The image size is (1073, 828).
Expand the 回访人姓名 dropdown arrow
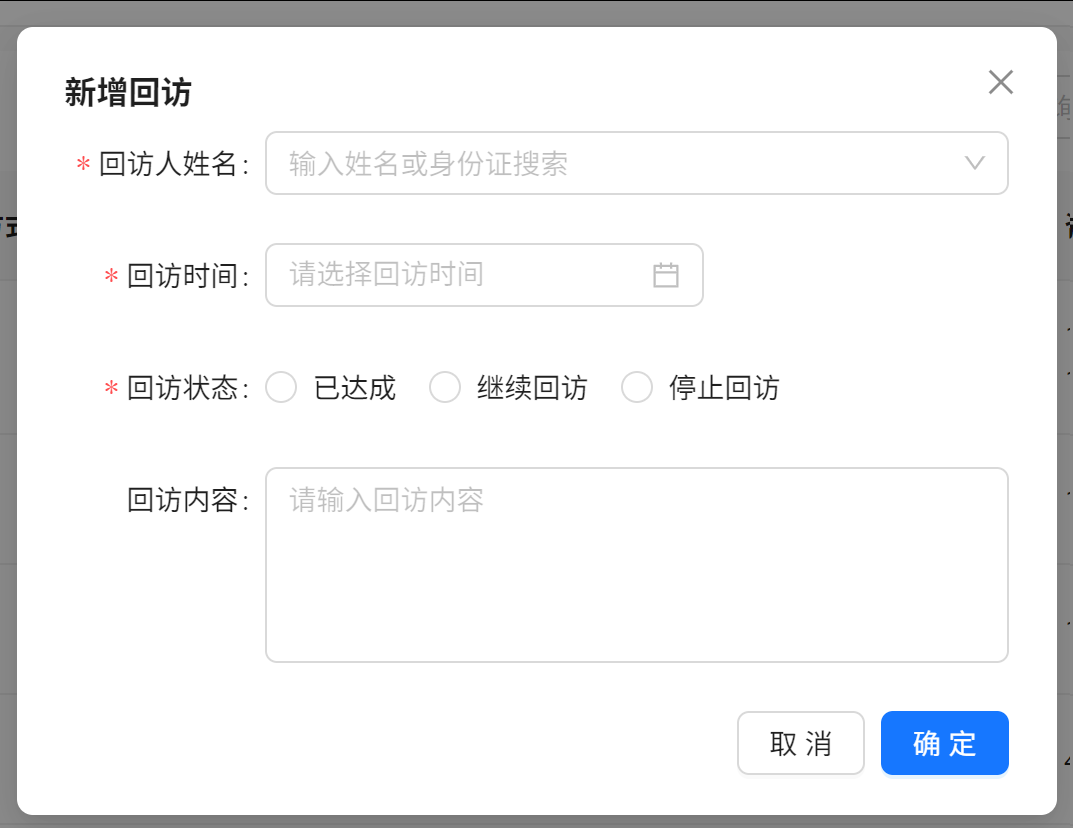(x=975, y=163)
